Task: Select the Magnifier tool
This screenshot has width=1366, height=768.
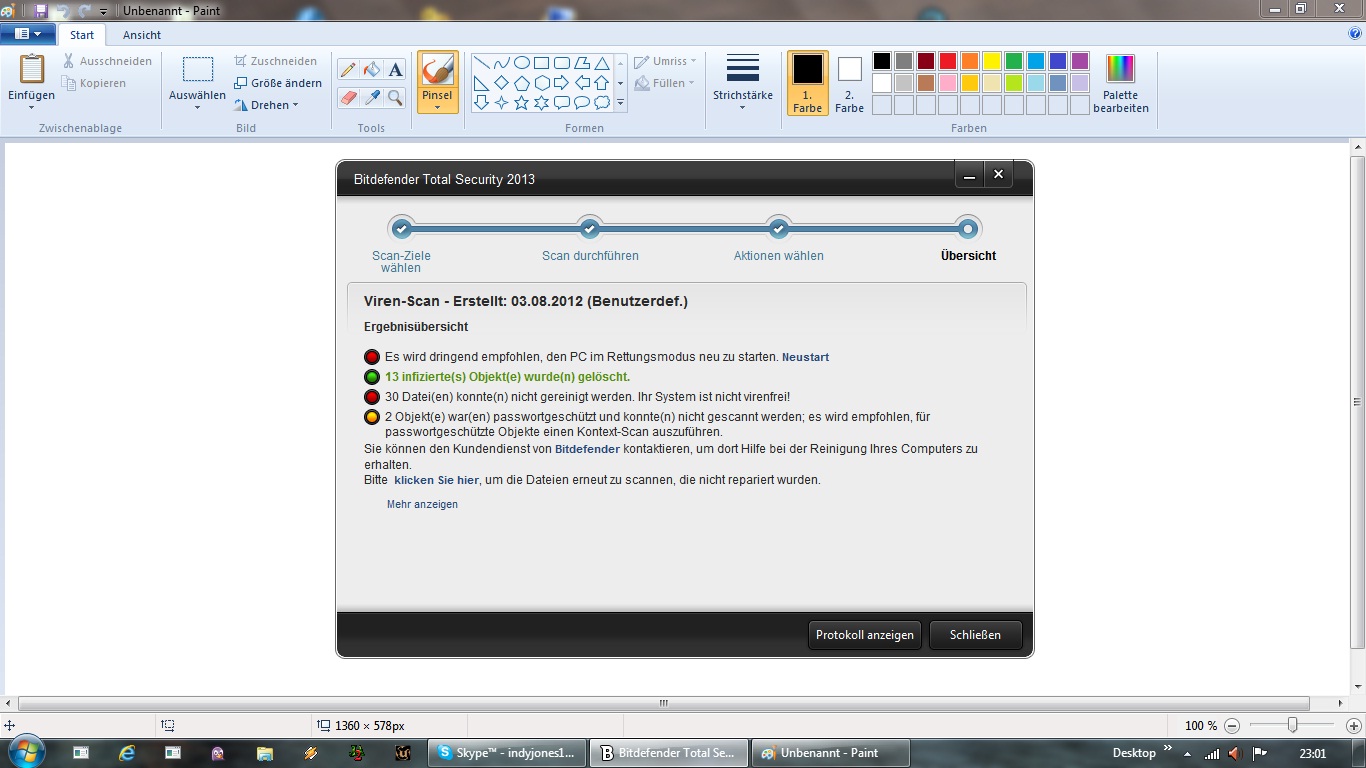Action: [x=395, y=97]
